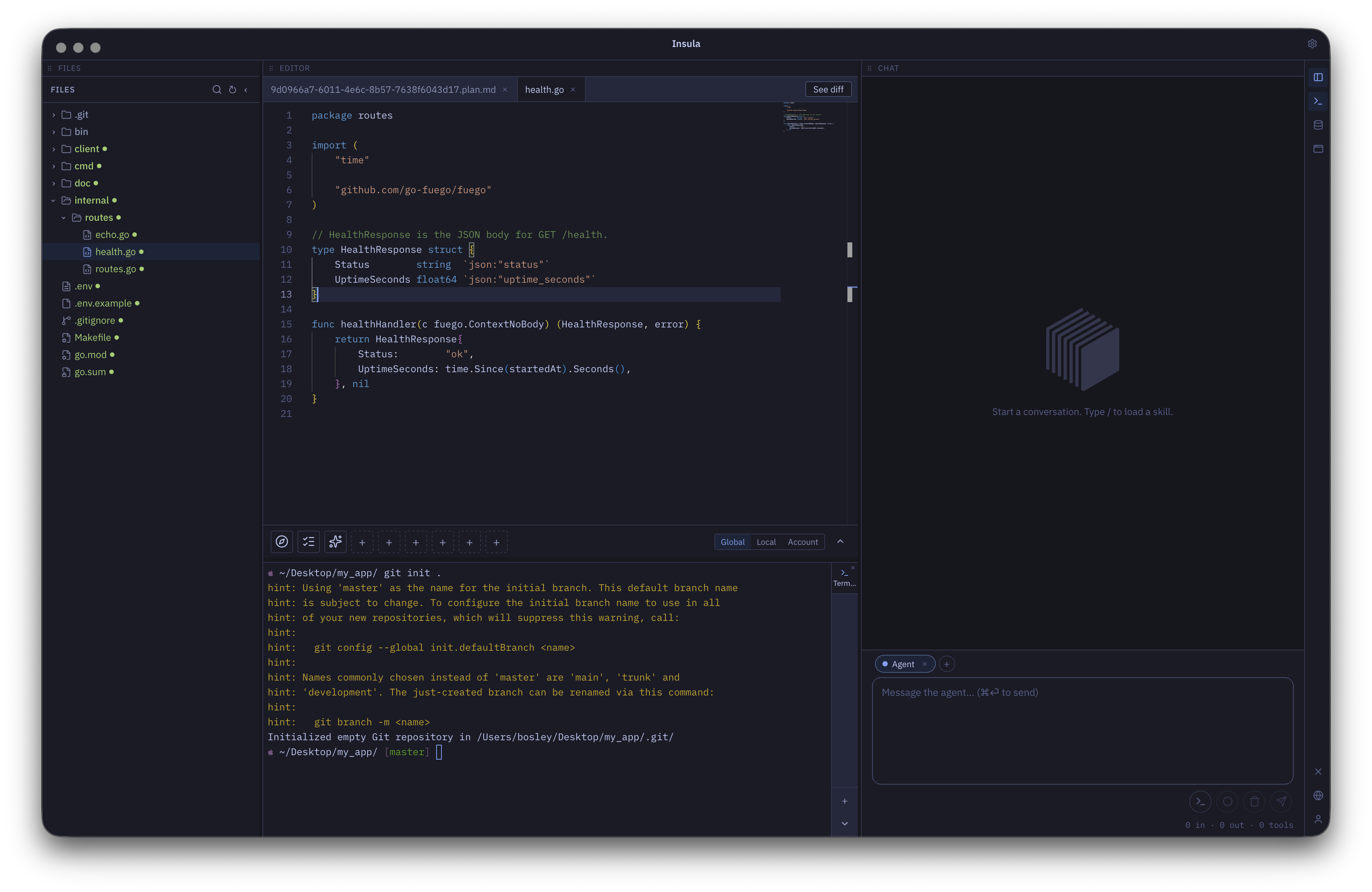This screenshot has width=1372, height=892.
Task: Collapse the editor toolbar with the up chevron
Action: point(840,541)
